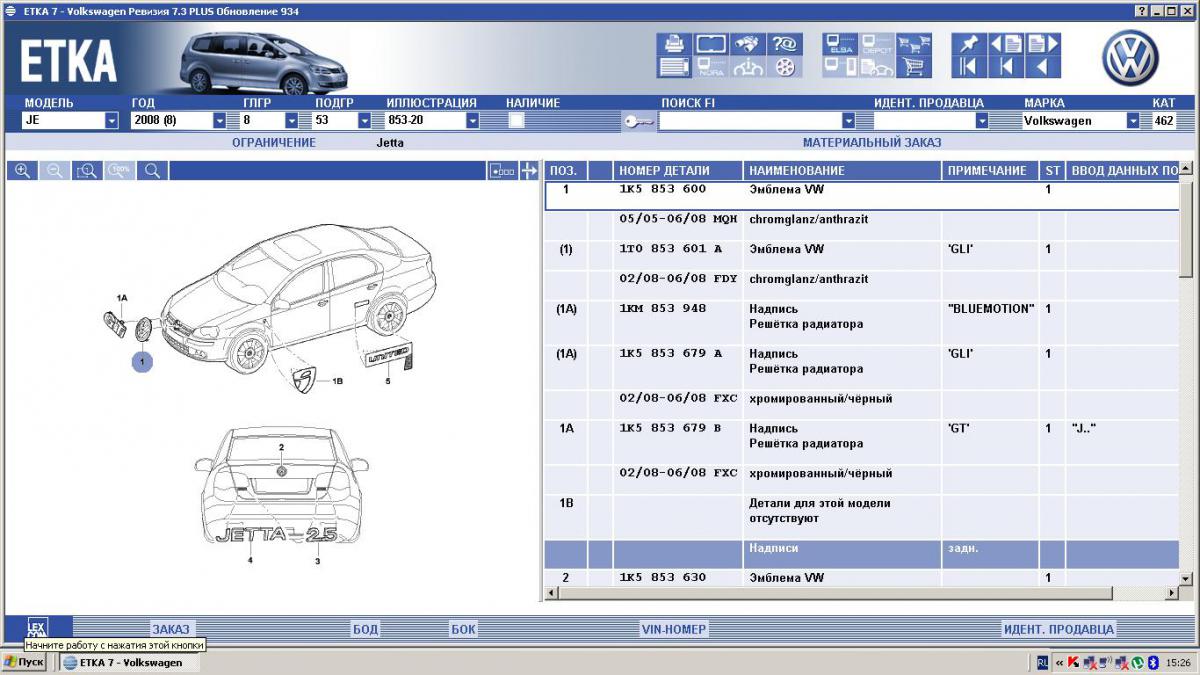
Task: Click the БОК button
Action: point(464,629)
